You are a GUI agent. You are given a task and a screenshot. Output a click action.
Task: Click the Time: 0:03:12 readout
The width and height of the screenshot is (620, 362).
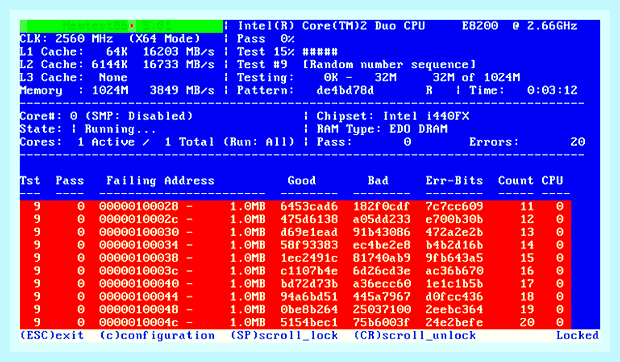coord(523,90)
